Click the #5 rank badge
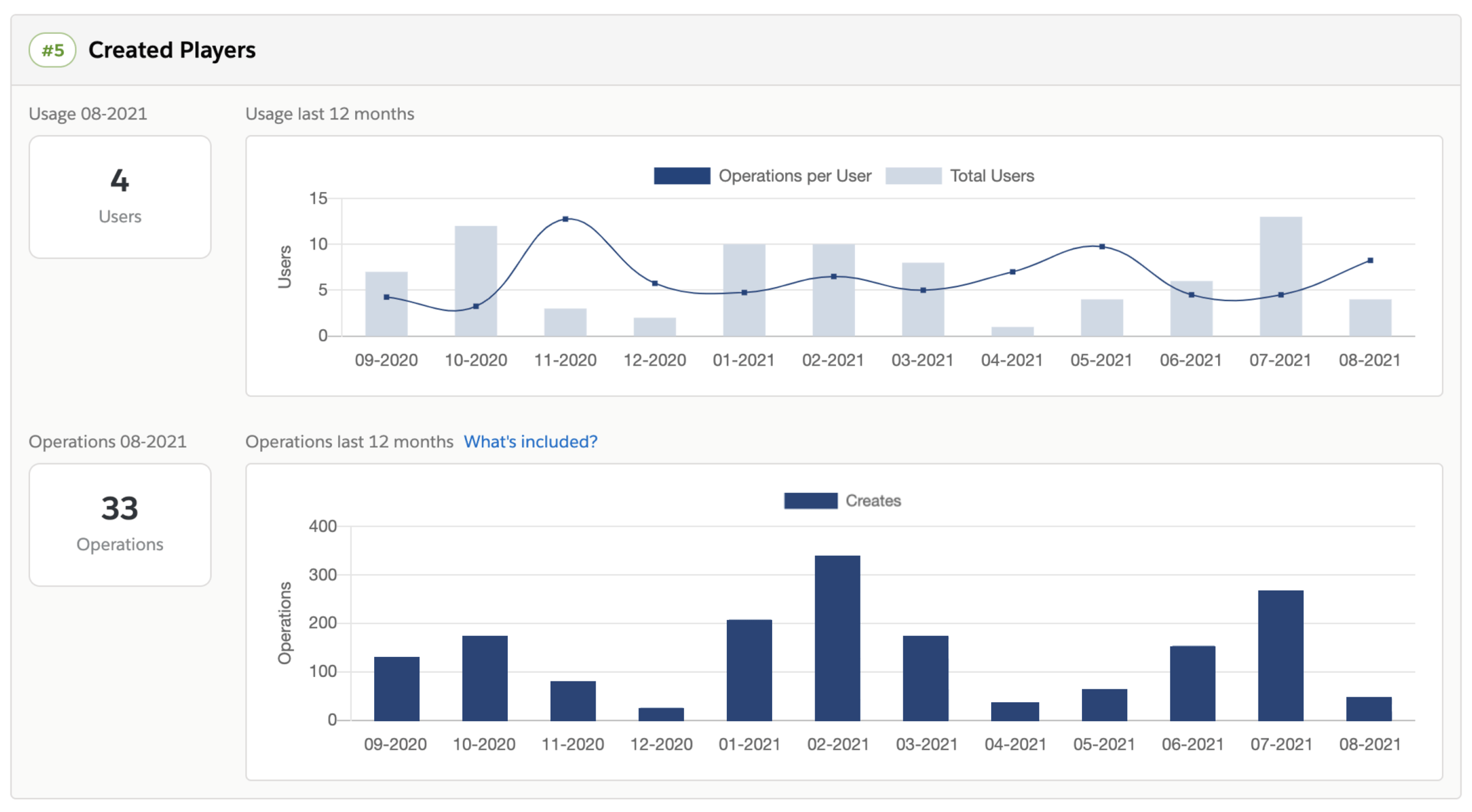 coord(53,50)
